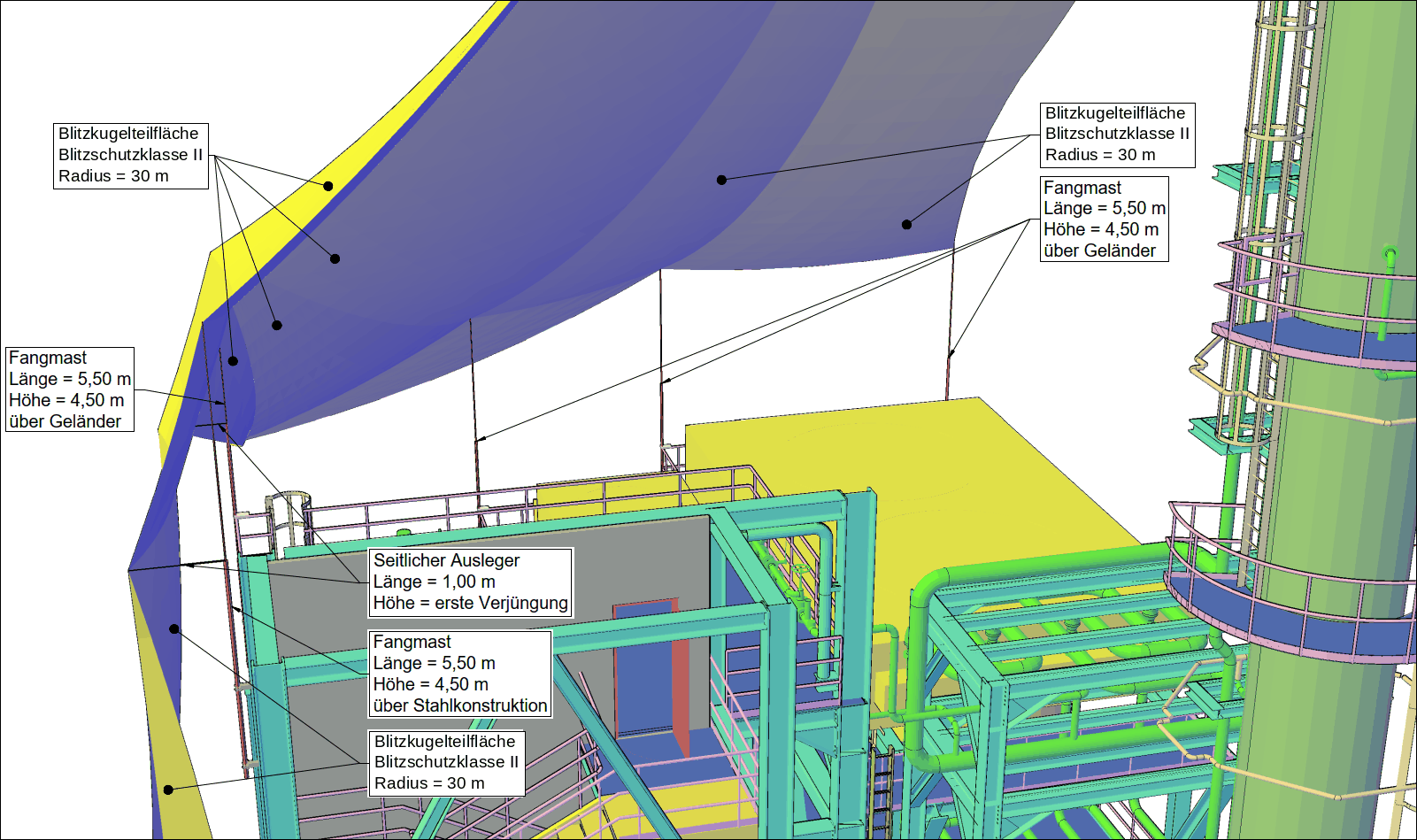The image size is (1417, 840).
Task: Pick the Fangmast "über Geländer" label nearest the chimney
Action: [1105, 219]
